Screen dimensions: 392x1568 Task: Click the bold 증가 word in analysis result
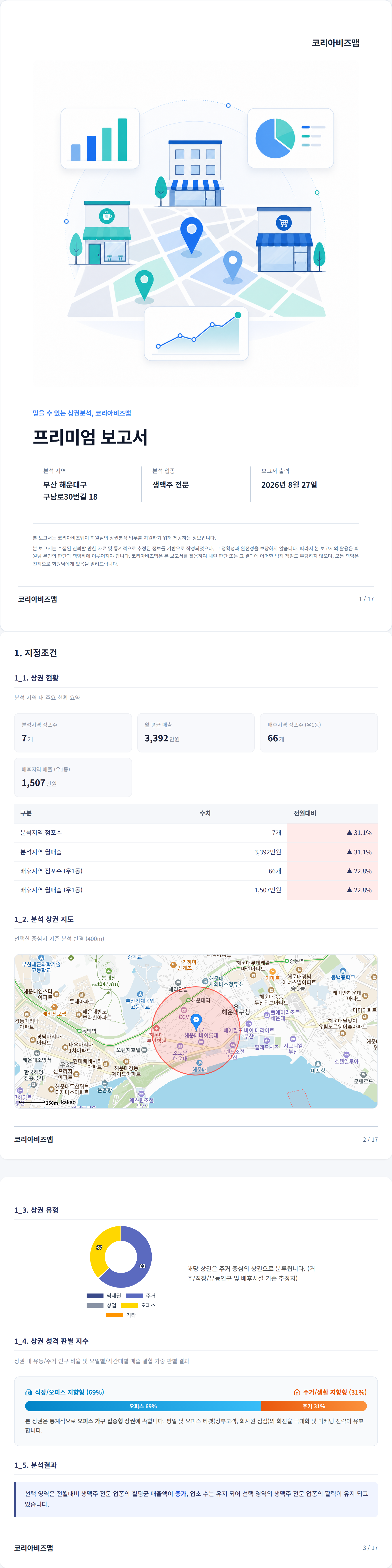coord(181,1493)
